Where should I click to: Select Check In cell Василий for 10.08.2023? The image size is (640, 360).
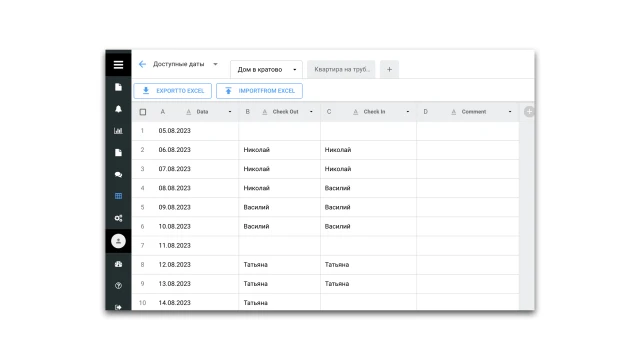click(369, 227)
